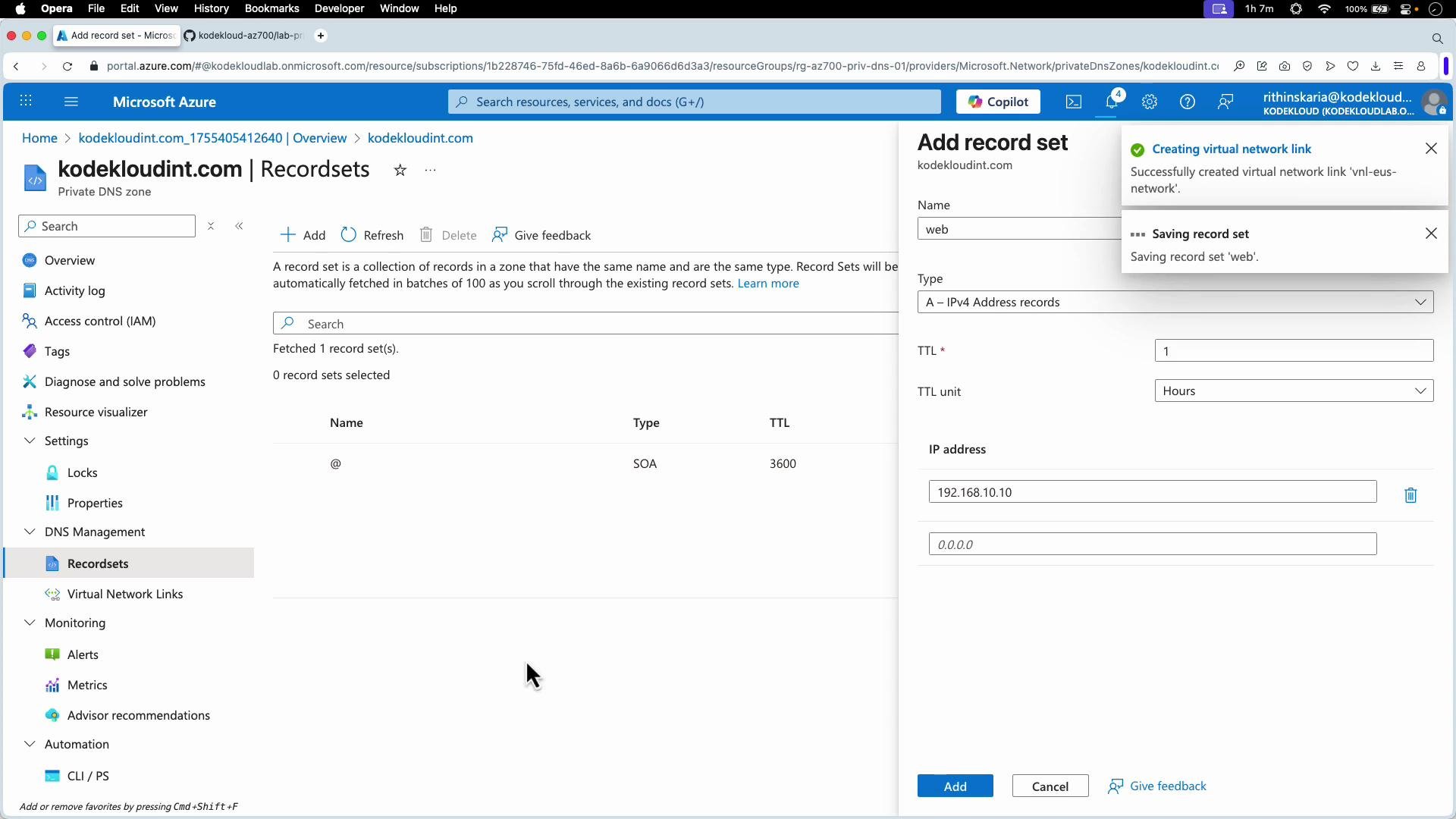Viewport: 1456px width, 819px height.
Task: Click the Add button in the panel
Action: pyautogui.click(x=955, y=786)
